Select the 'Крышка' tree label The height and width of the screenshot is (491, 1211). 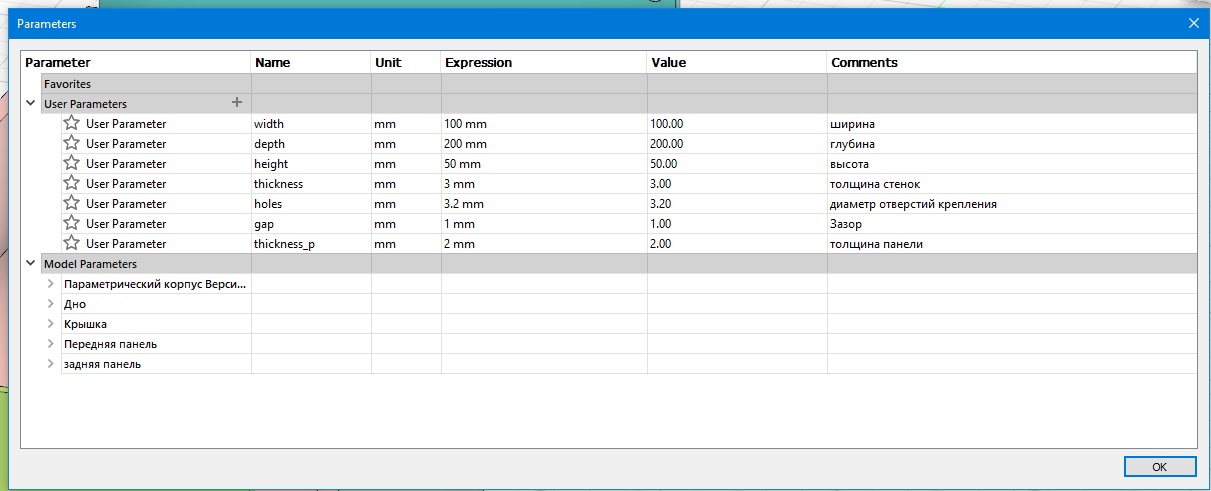click(x=85, y=324)
